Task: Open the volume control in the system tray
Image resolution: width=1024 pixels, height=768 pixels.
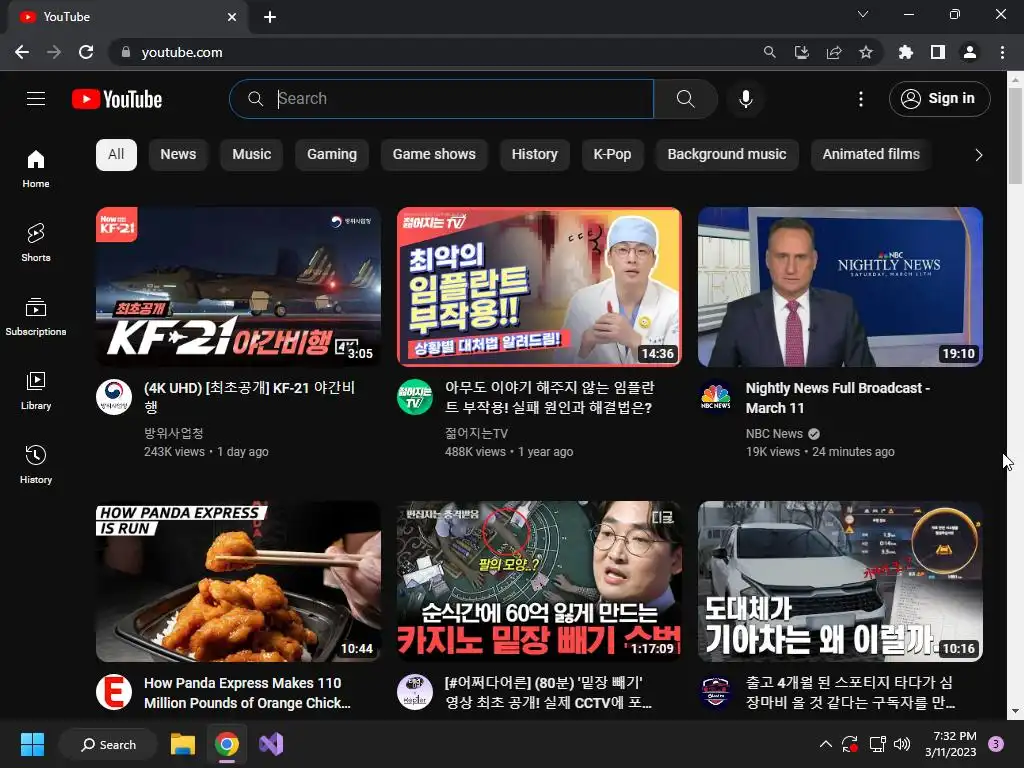Action: (x=902, y=744)
